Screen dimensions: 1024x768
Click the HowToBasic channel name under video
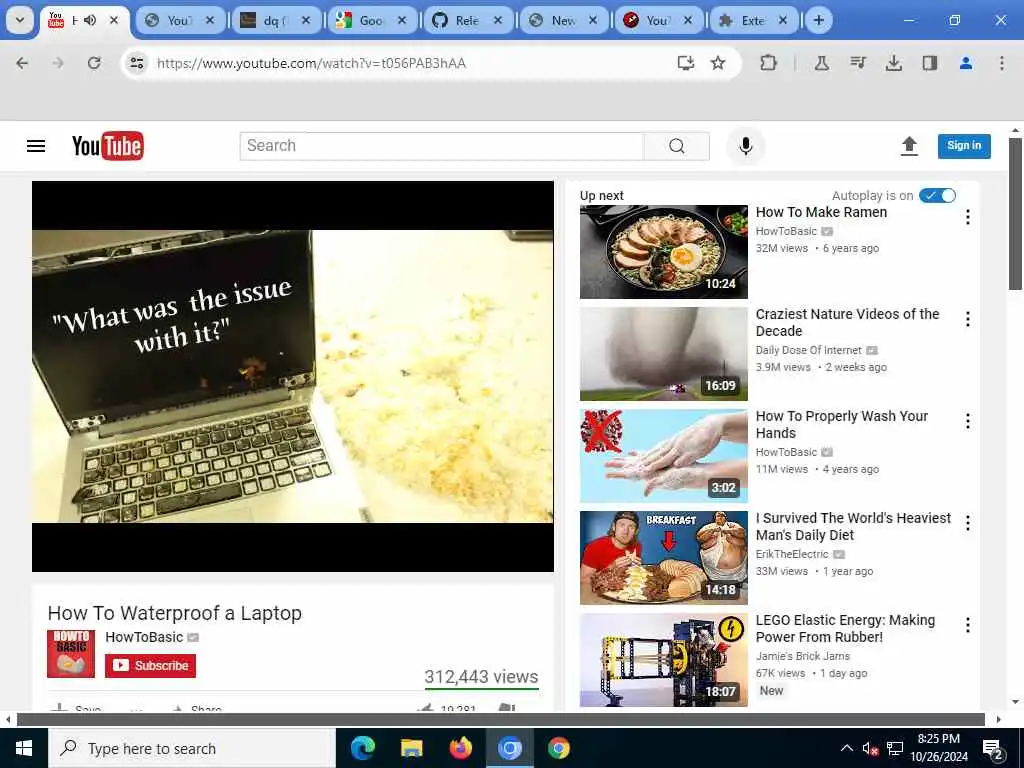[x=144, y=637]
